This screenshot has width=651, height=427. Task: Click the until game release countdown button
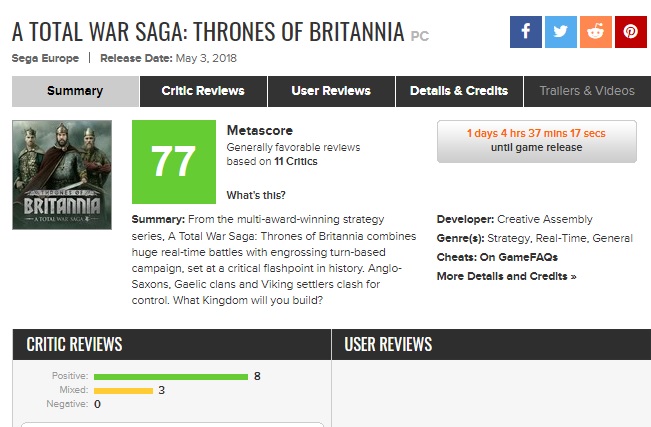tap(536, 141)
